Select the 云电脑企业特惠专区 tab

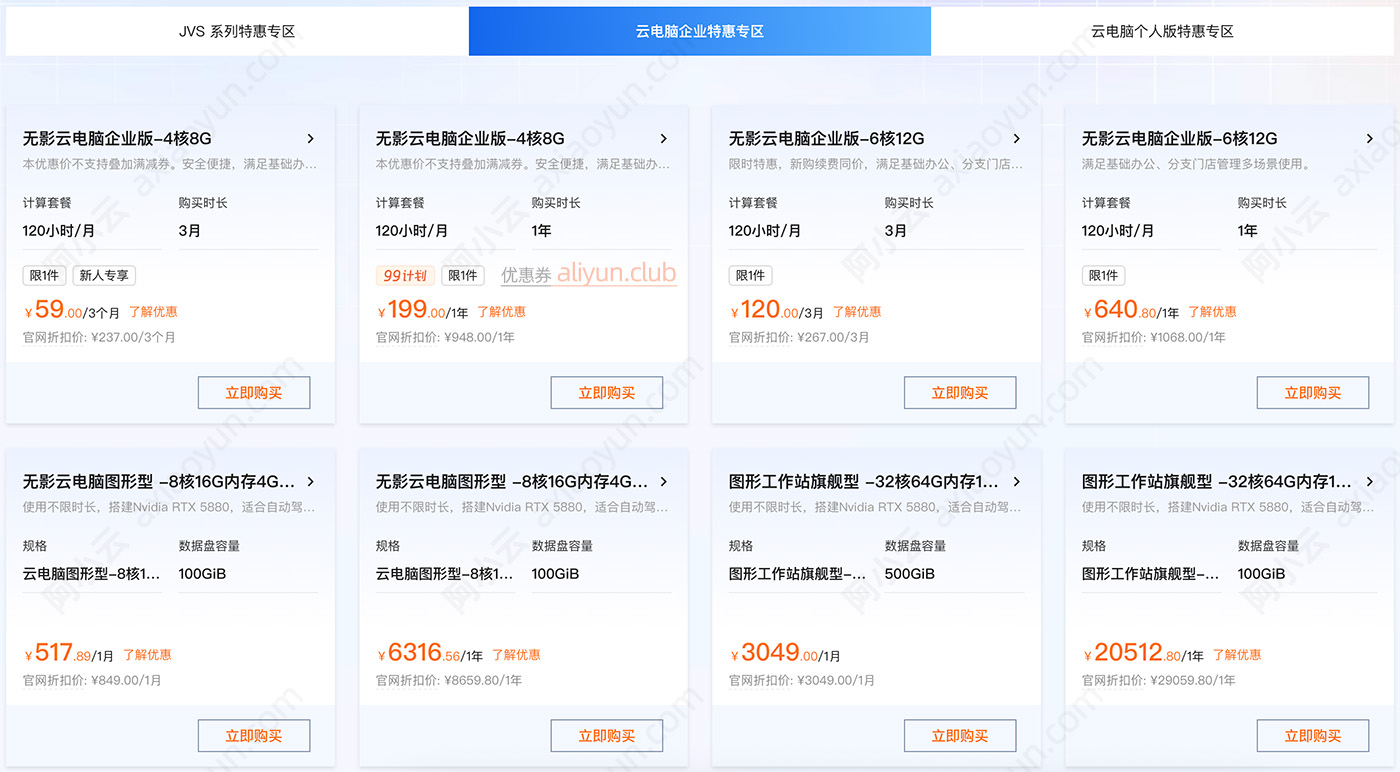coord(700,31)
